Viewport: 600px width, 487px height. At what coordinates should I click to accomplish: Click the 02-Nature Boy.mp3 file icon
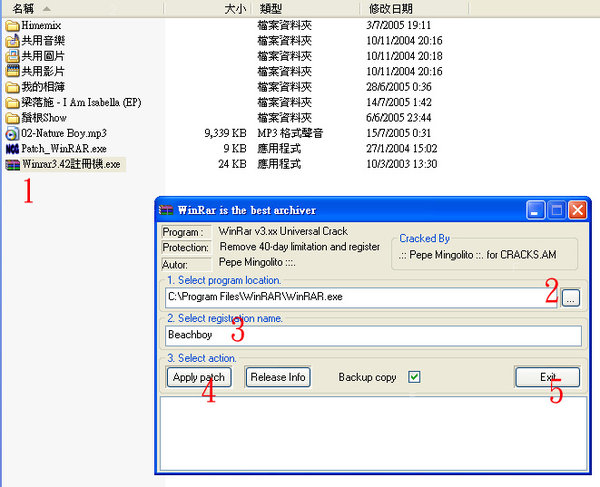point(12,134)
